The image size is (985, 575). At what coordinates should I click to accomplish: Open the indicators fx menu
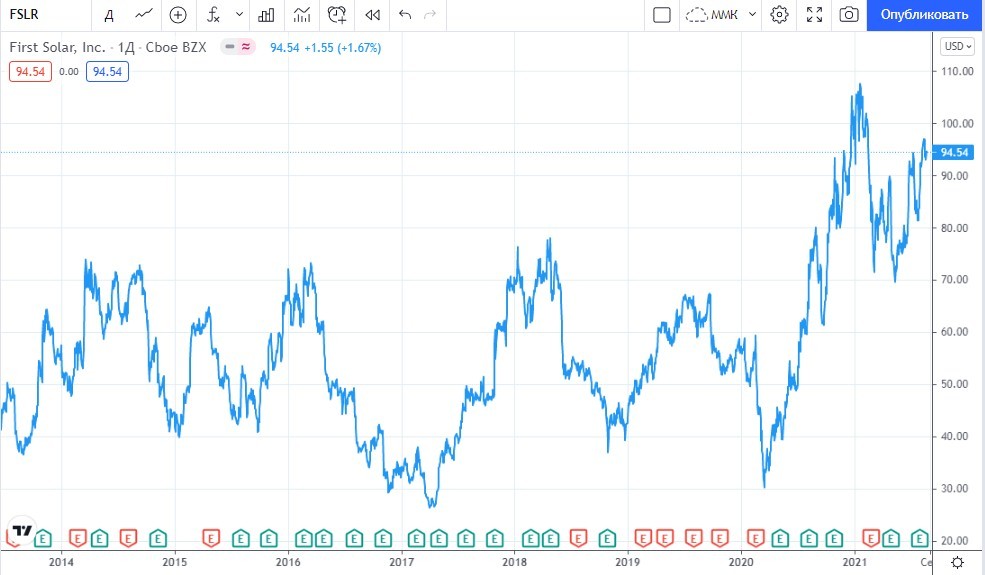click(213, 15)
